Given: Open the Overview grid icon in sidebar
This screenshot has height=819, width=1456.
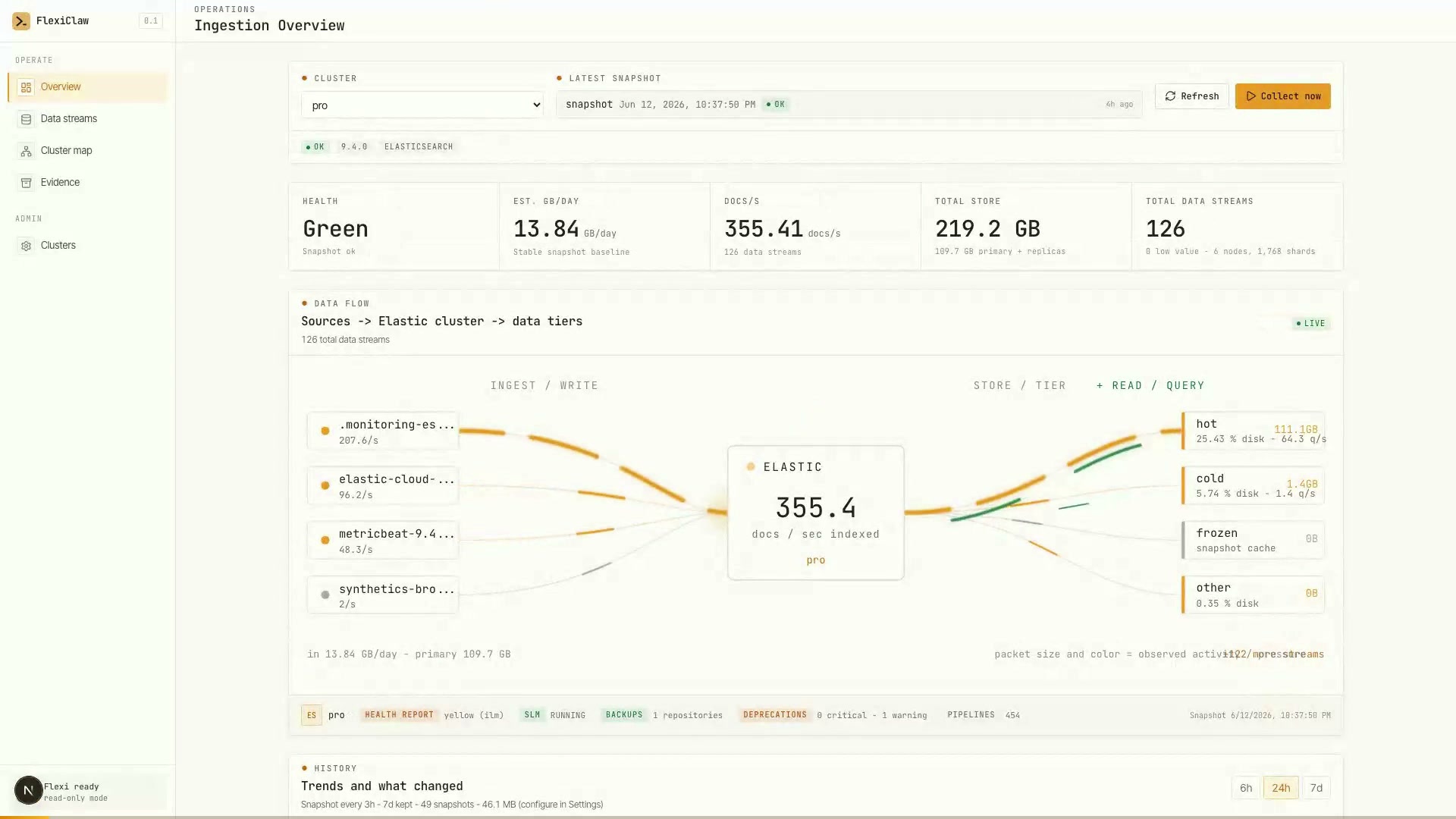Looking at the screenshot, I should (x=26, y=87).
